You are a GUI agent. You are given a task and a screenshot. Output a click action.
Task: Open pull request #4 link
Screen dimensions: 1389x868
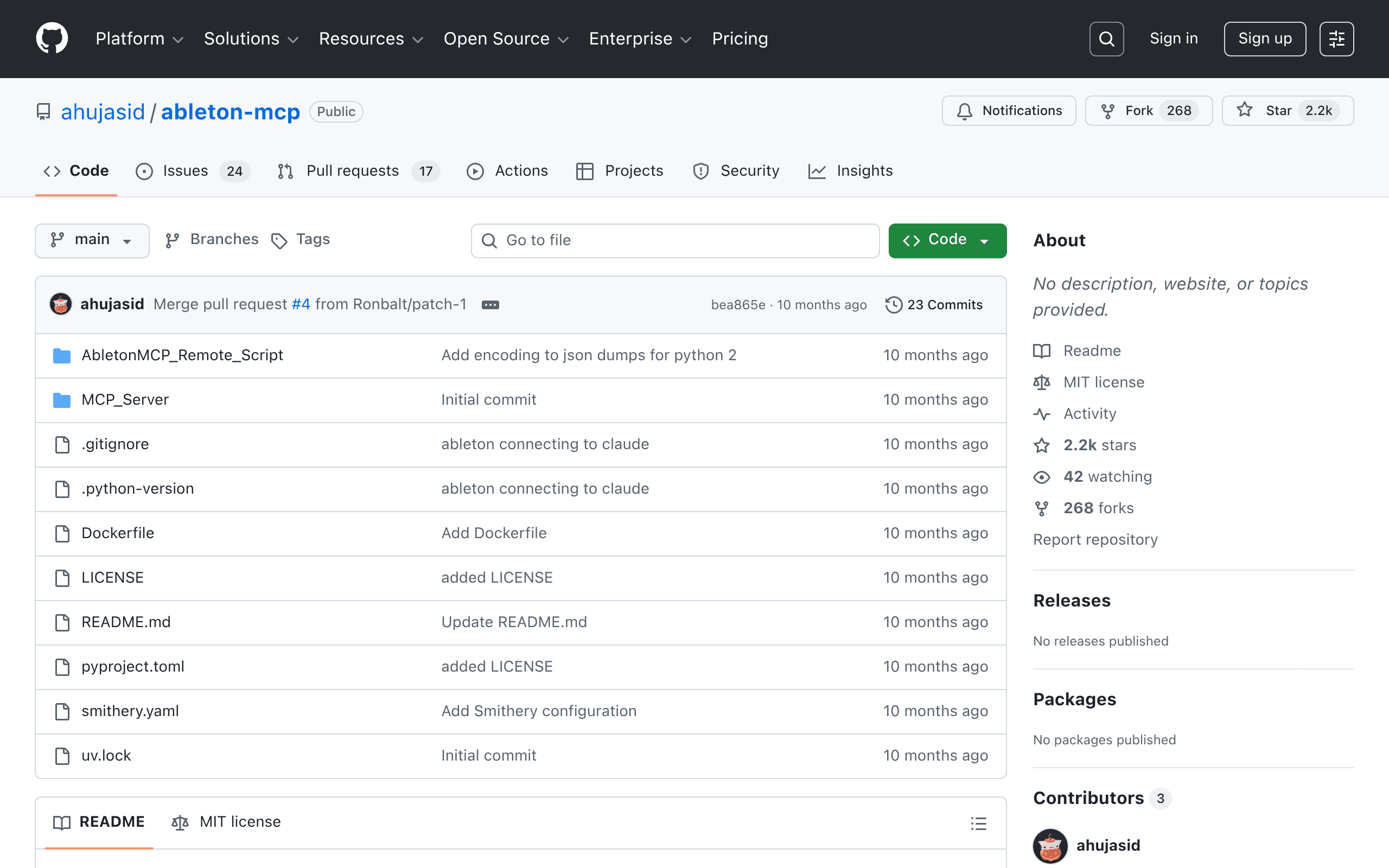tap(301, 304)
